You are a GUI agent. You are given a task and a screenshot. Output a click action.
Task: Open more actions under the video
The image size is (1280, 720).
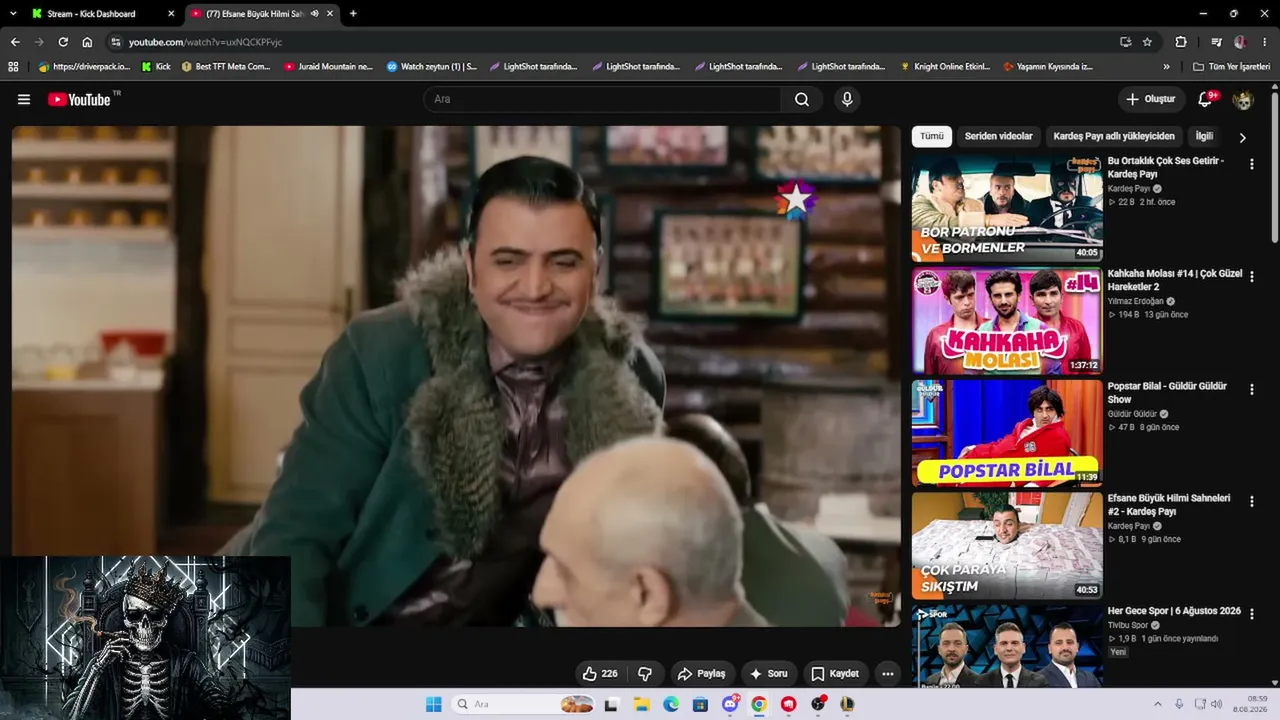click(x=887, y=674)
